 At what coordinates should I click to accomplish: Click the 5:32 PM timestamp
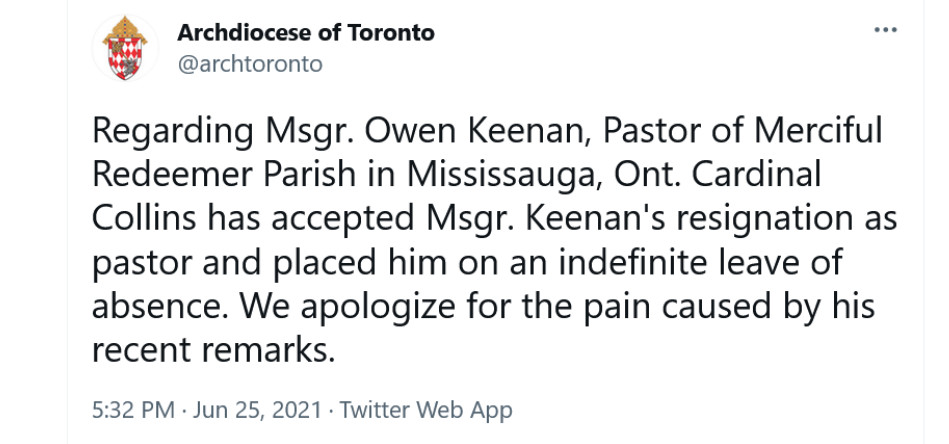pyautogui.click(x=134, y=411)
